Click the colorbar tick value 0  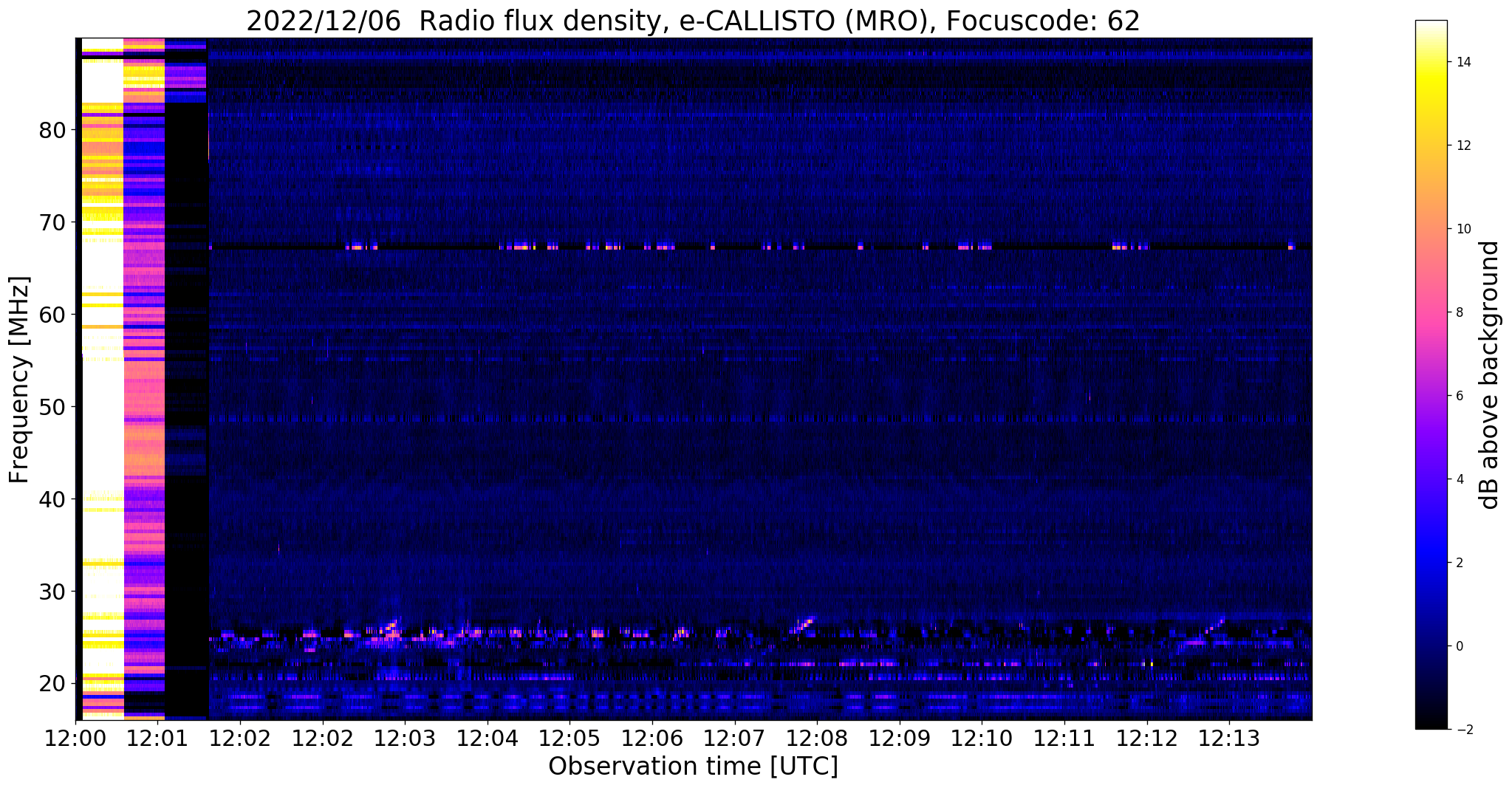1459,646
